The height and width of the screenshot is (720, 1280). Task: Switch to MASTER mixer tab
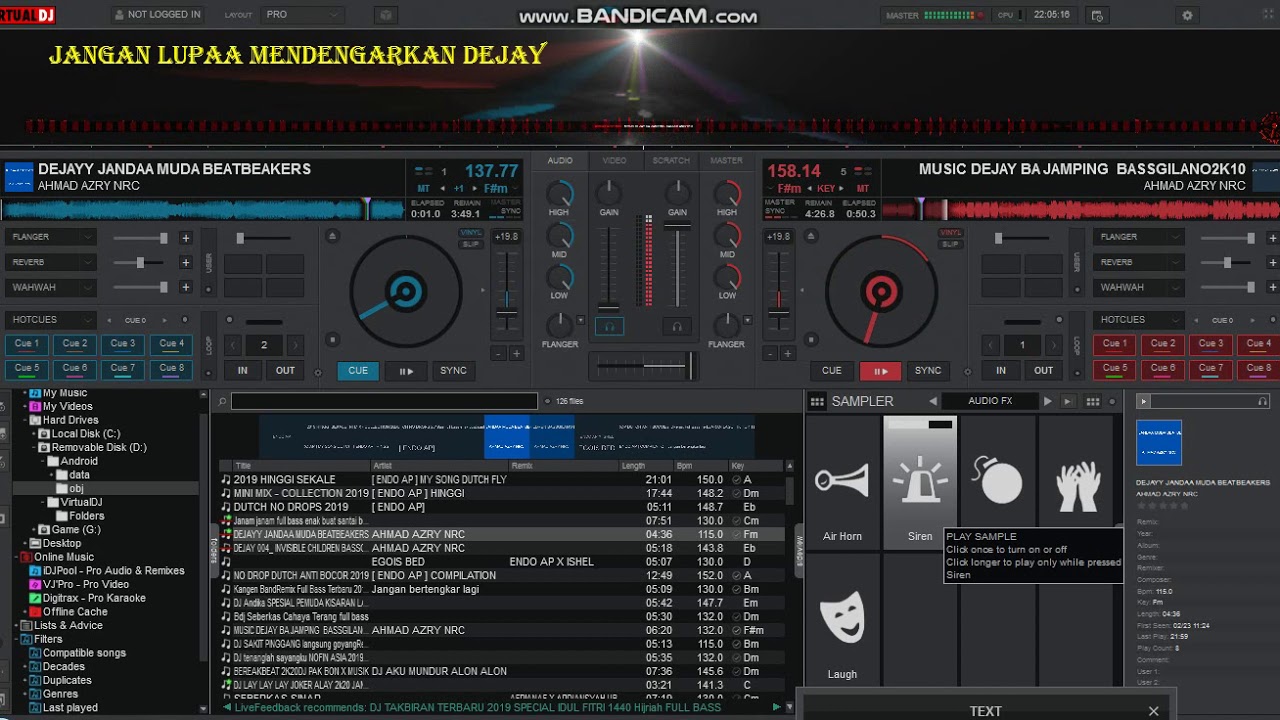pyautogui.click(x=726, y=160)
